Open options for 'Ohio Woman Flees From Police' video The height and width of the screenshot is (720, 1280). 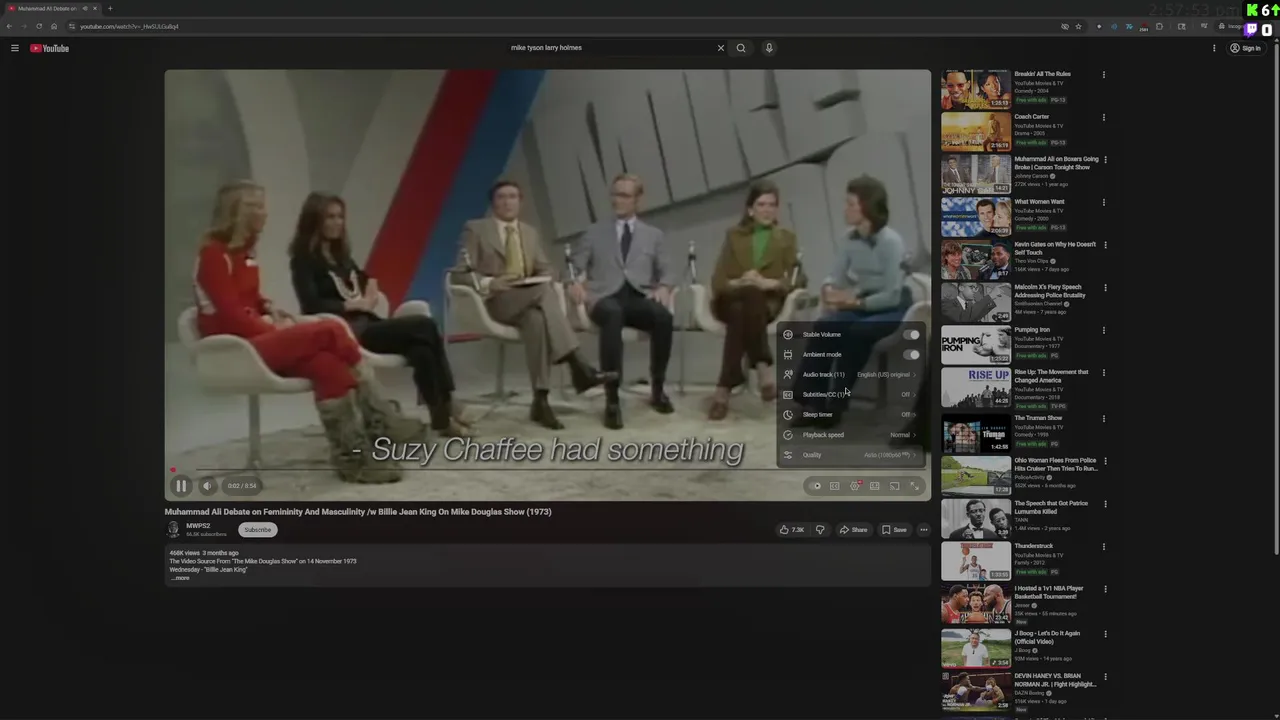[x=1104, y=461]
